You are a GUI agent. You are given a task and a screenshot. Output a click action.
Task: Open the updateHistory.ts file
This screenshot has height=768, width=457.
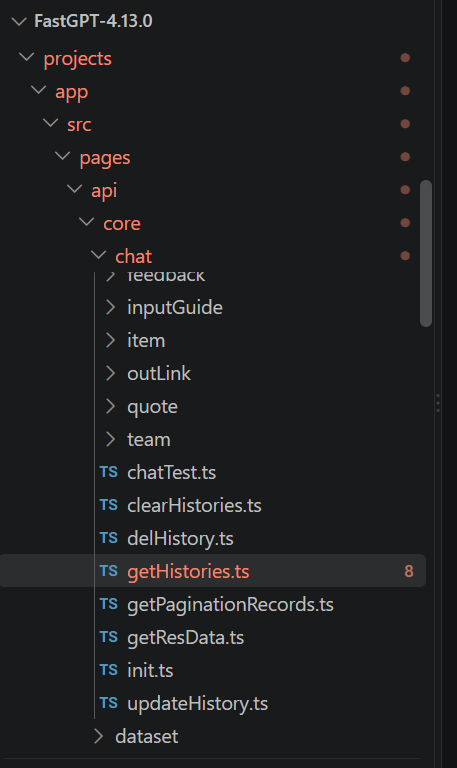coord(197,703)
